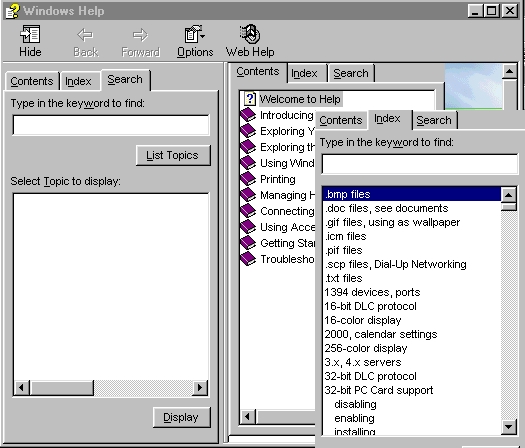
Task: Select the Search tab in left panel
Action: 125,80
